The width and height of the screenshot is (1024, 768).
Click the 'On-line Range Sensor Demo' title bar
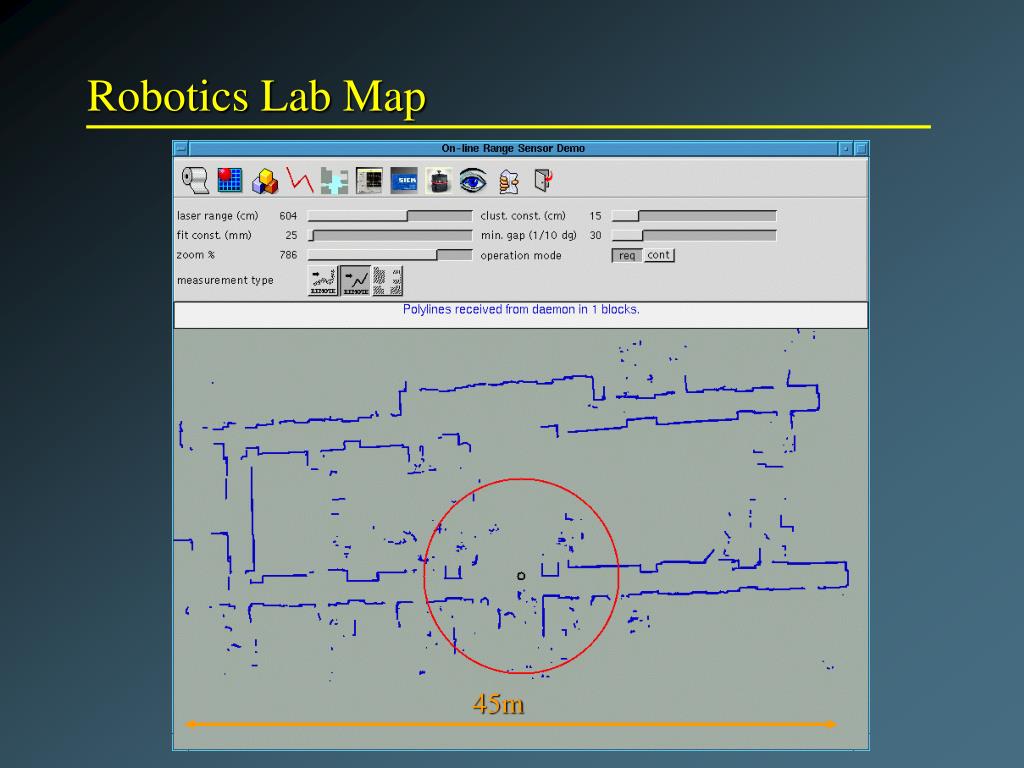[x=513, y=148]
